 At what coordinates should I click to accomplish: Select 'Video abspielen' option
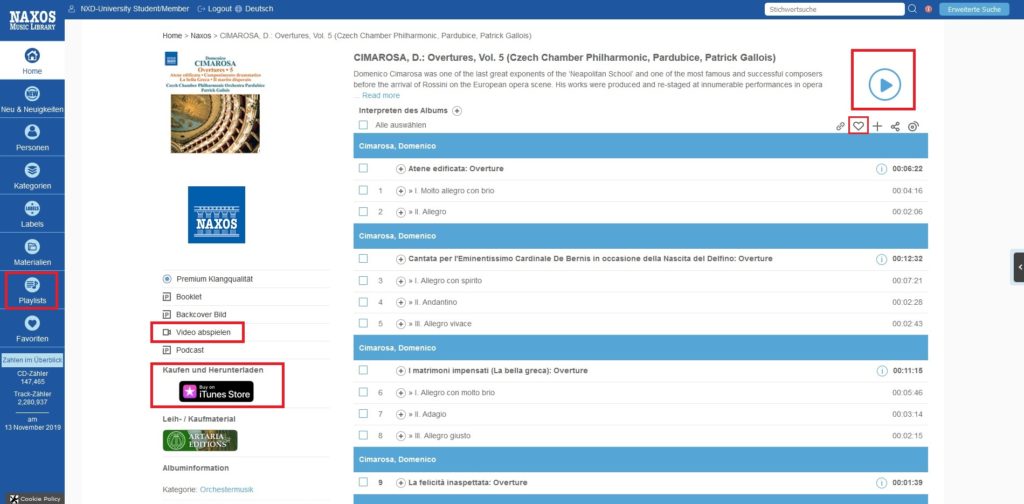point(203,332)
